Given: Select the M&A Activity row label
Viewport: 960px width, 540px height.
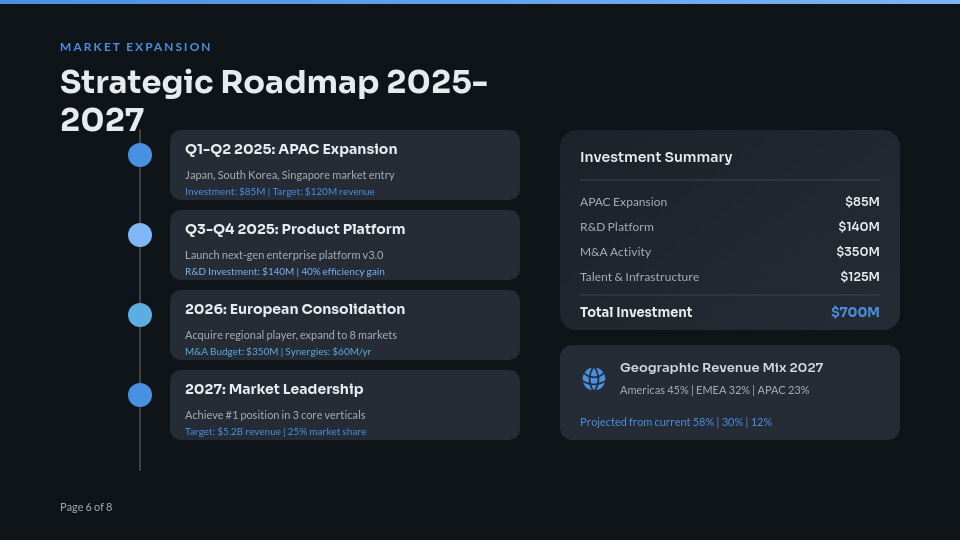Looking at the screenshot, I should coord(615,252).
